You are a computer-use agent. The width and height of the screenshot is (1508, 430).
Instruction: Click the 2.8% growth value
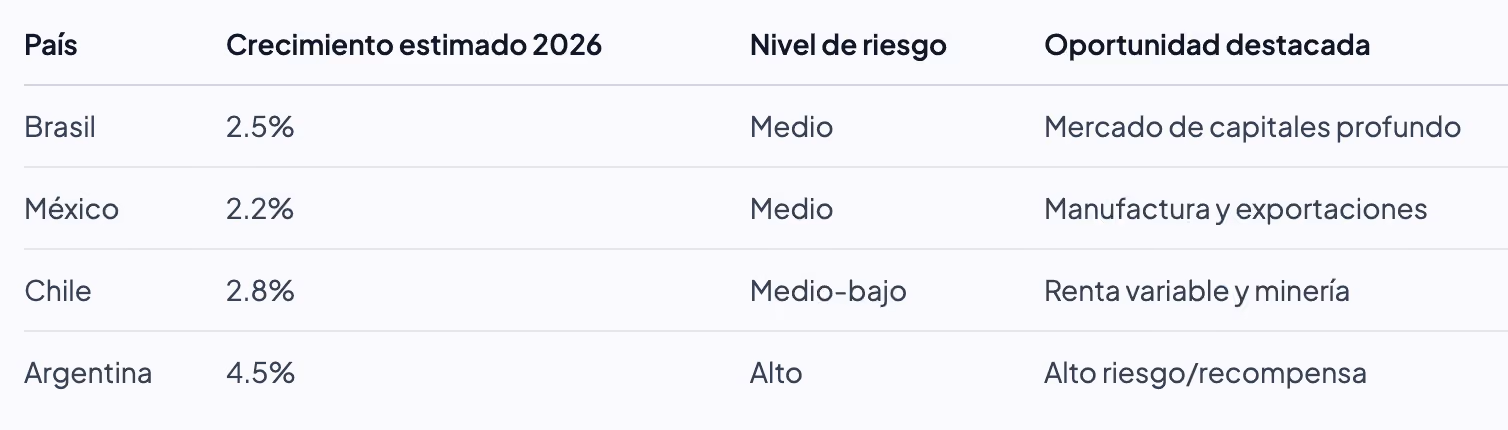(x=260, y=291)
